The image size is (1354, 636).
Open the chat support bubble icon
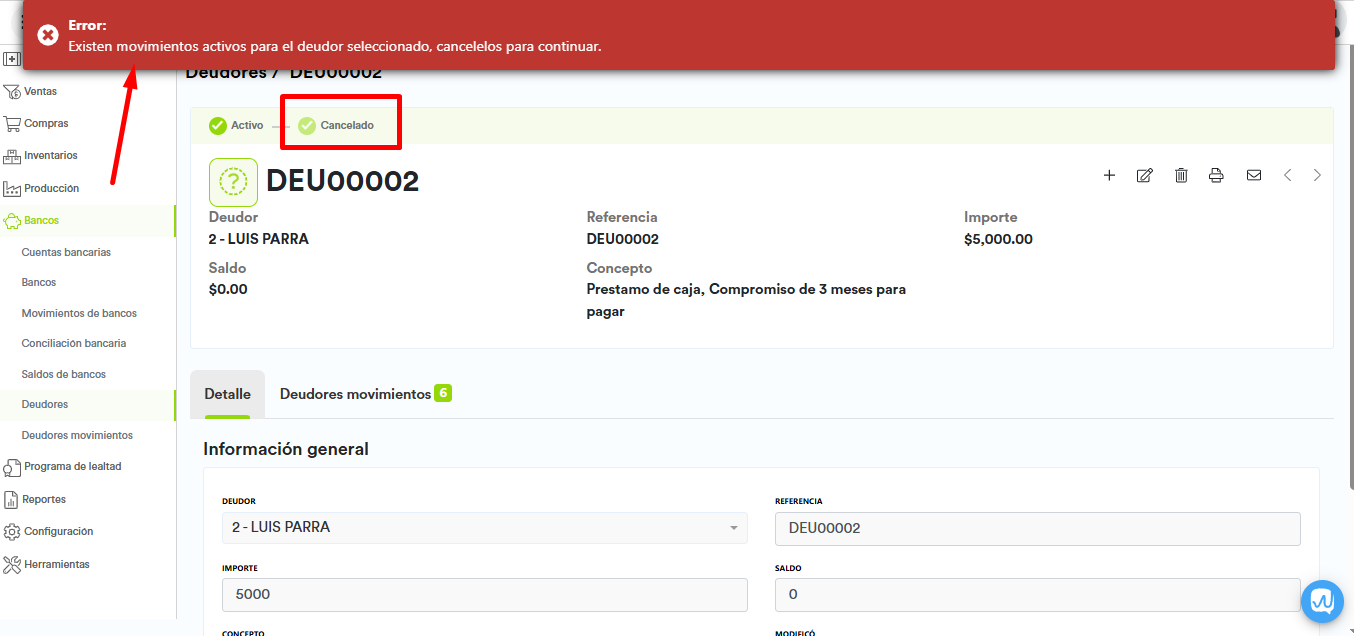(1323, 600)
